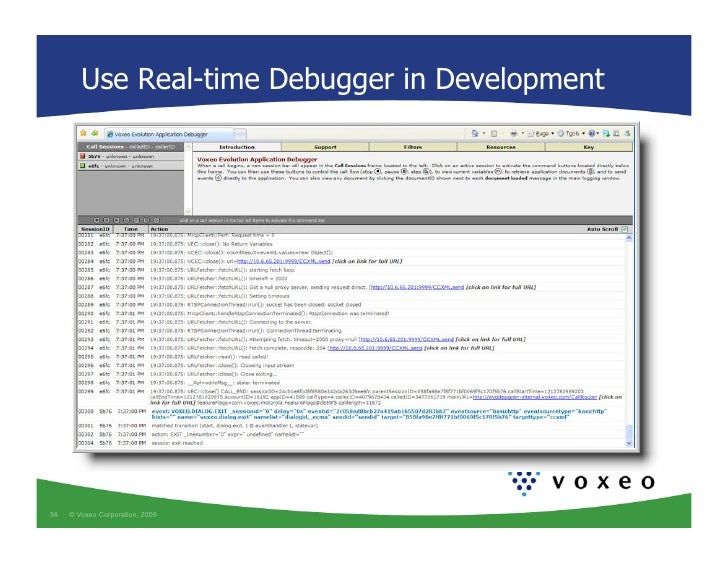Image resolution: width=728 pixels, height=563 pixels.
Task: Open the CallRouter mainURL link in row 00299
Action: pos(534,397)
